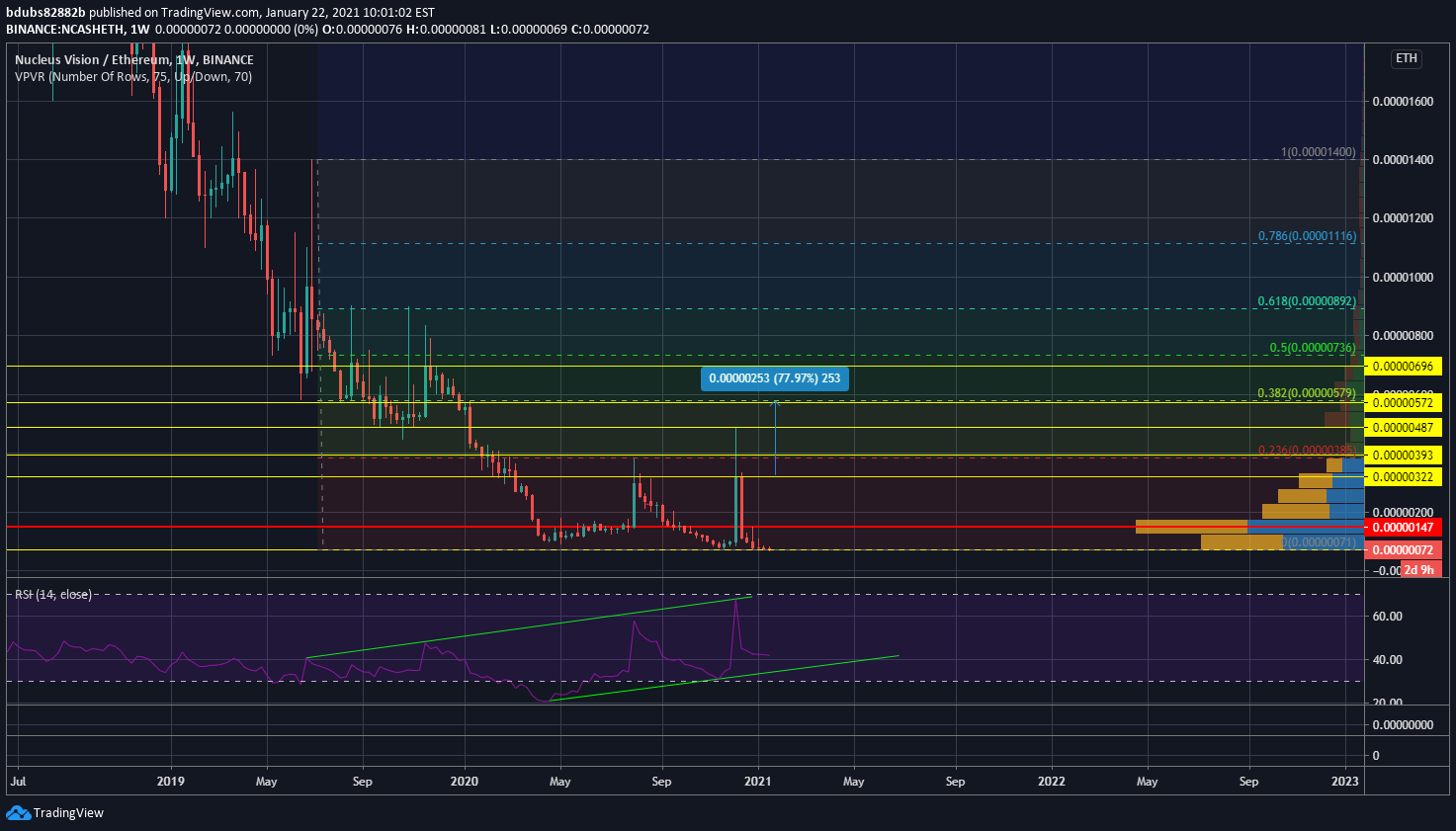
Task: Click 0.00001000 on the price axis
Action: pyautogui.click(x=1404, y=277)
